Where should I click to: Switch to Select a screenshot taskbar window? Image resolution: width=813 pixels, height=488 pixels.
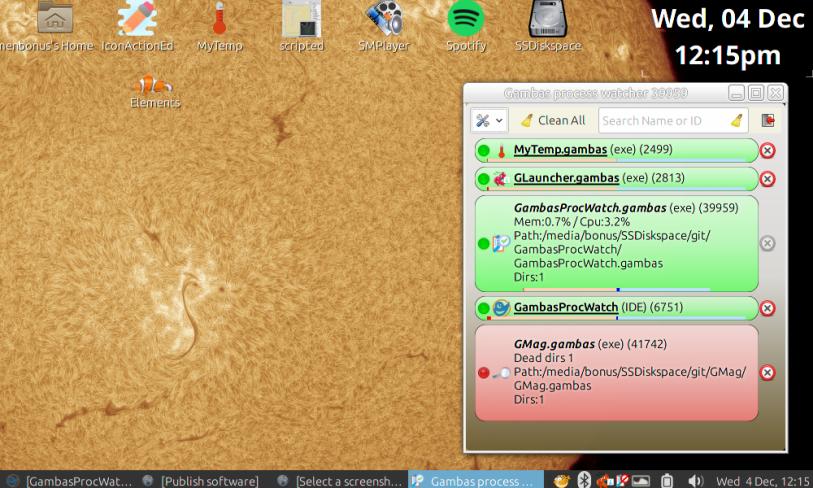[340, 481]
